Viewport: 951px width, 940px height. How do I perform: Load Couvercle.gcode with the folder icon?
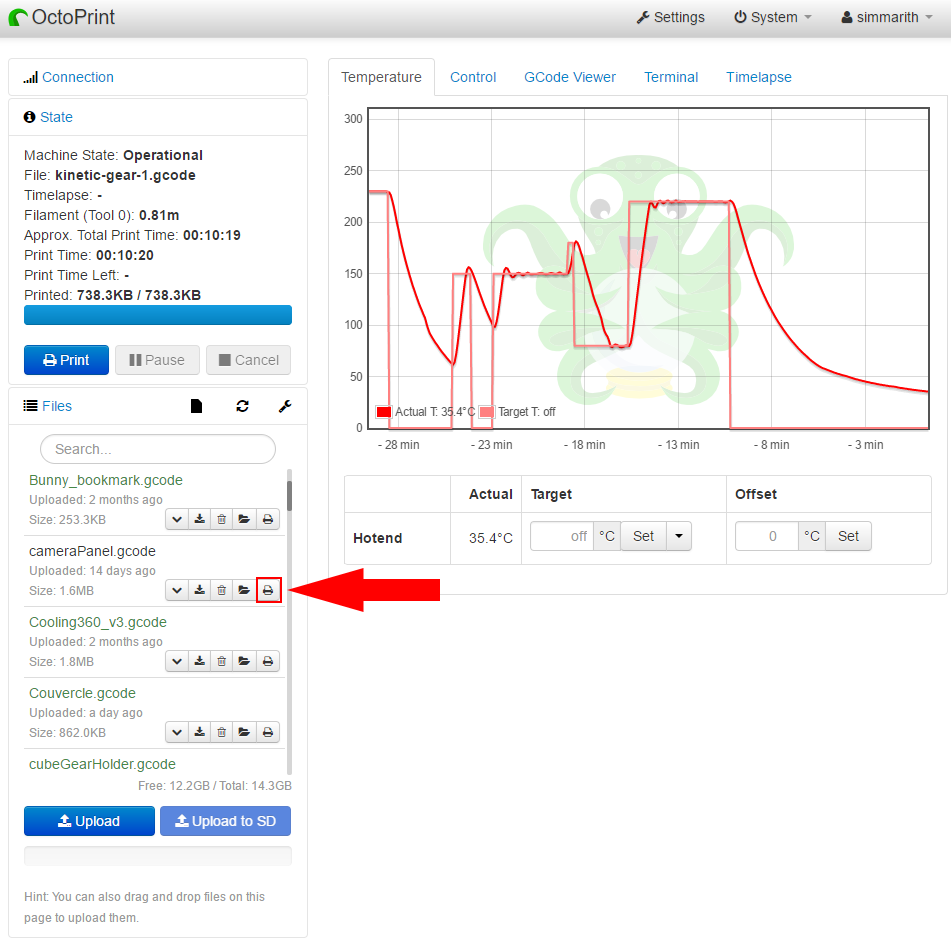click(x=244, y=733)
